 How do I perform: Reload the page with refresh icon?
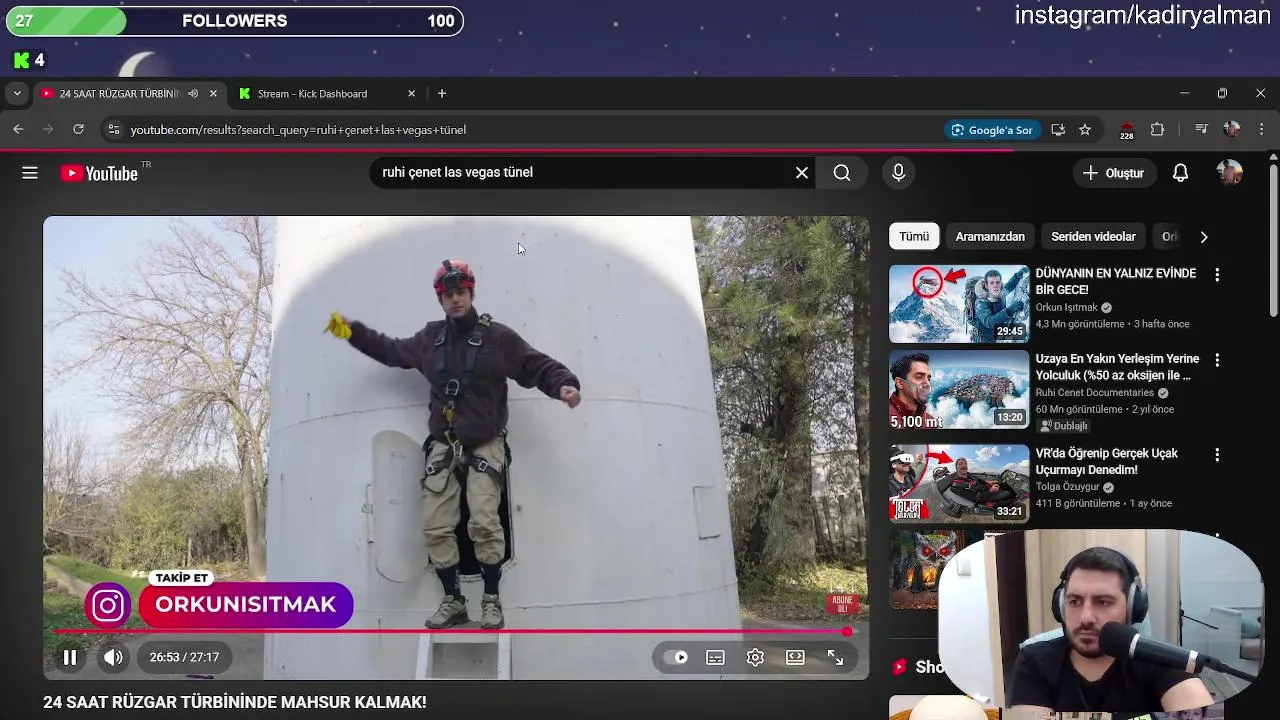point(78,130)
